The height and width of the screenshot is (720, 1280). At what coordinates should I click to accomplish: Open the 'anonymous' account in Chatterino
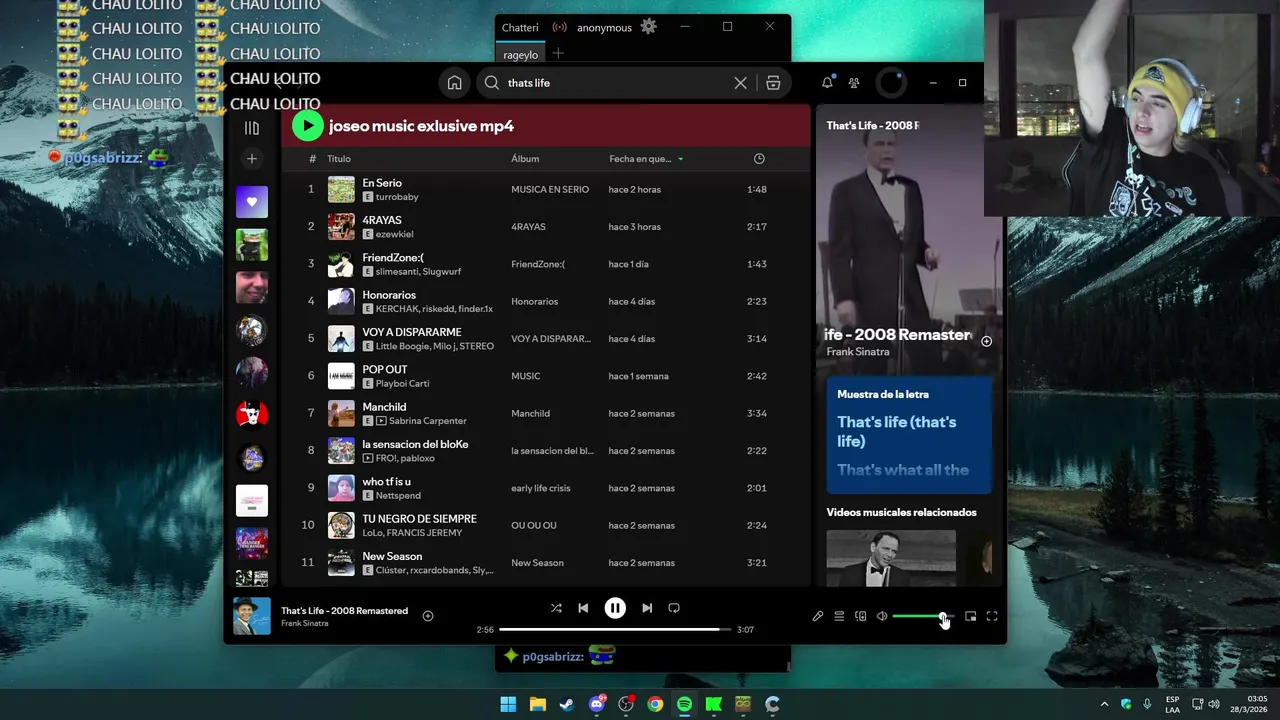[x=604, y=28]
